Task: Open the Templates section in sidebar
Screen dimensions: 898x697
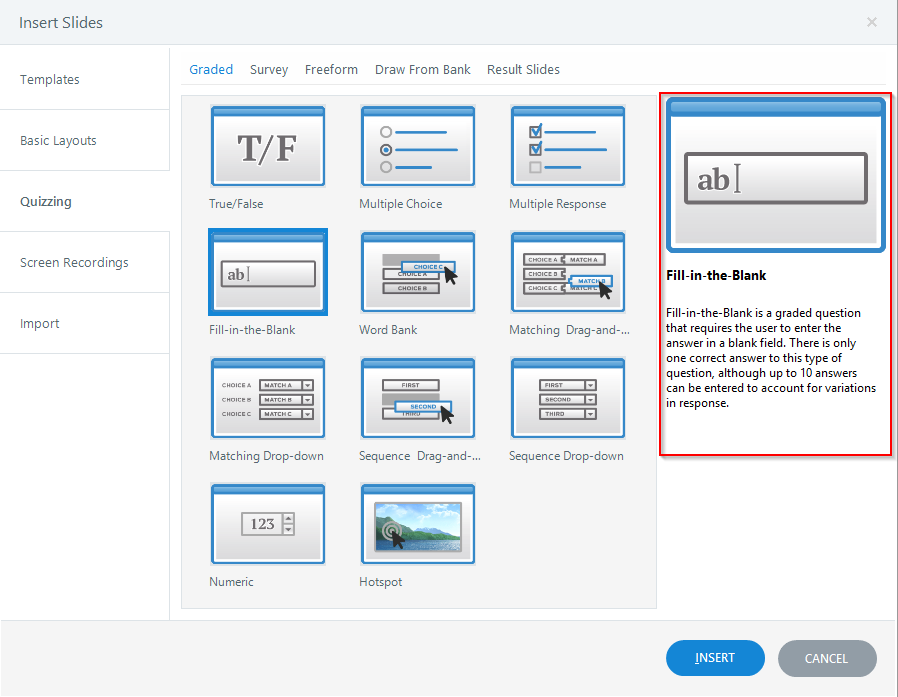Action: tap(50, 80)
